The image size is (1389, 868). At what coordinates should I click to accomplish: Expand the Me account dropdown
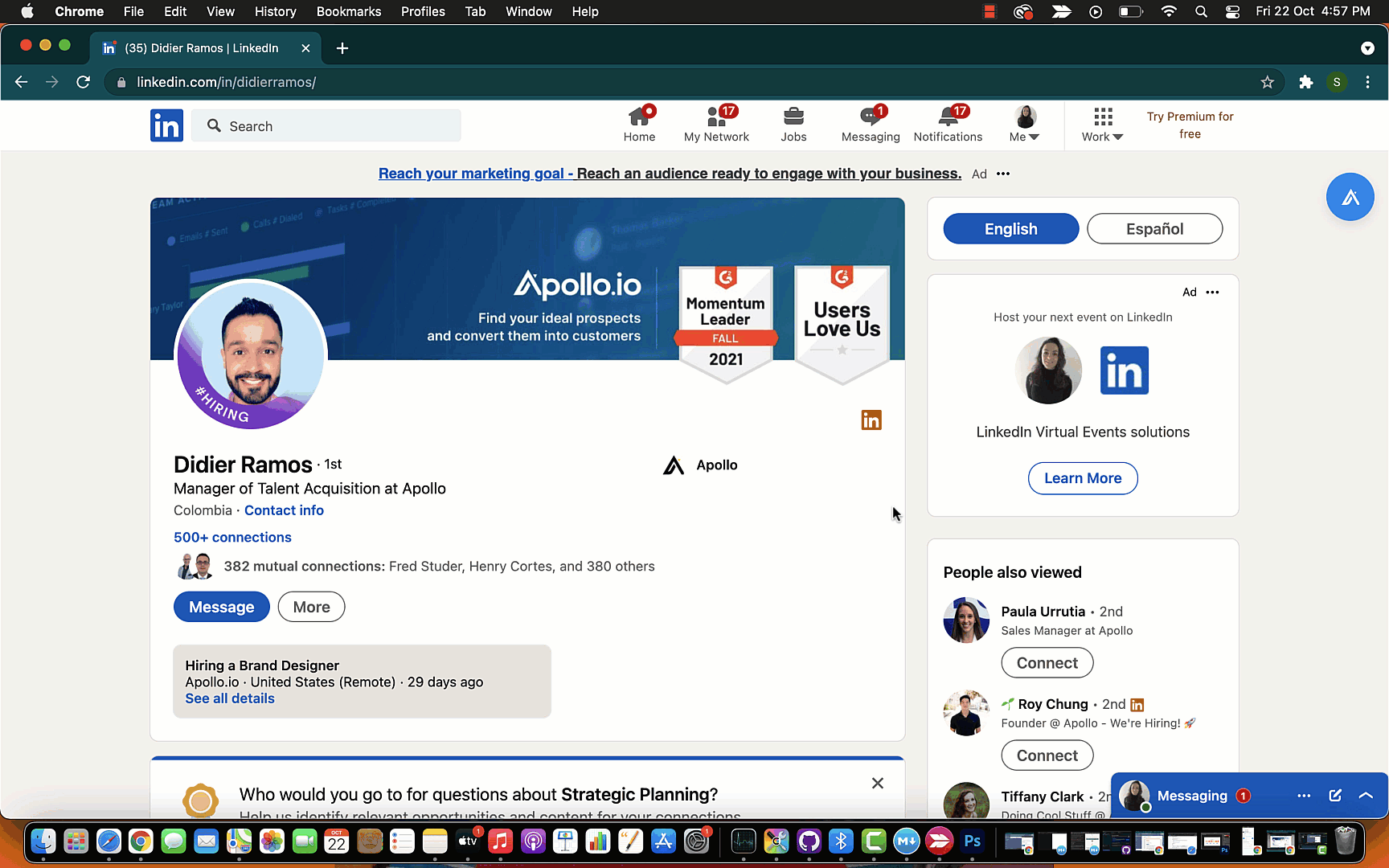(1024, 125)
